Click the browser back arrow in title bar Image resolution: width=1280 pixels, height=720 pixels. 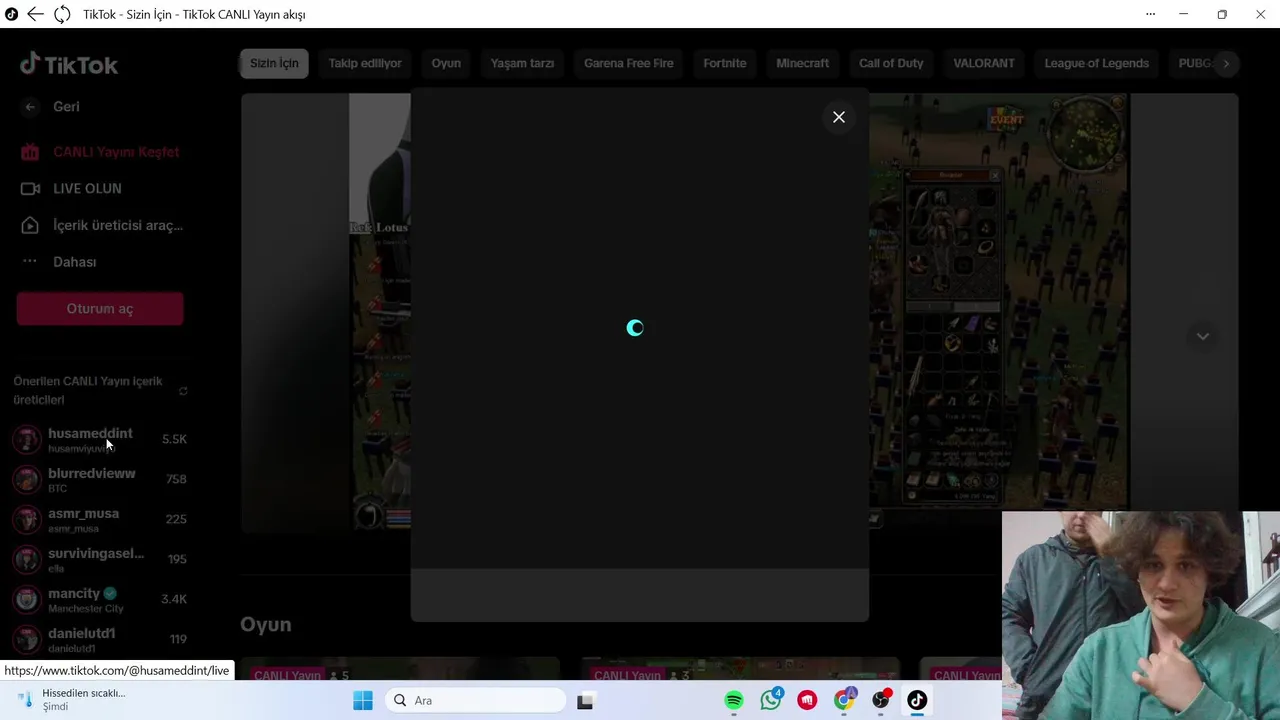pos(35,14)
